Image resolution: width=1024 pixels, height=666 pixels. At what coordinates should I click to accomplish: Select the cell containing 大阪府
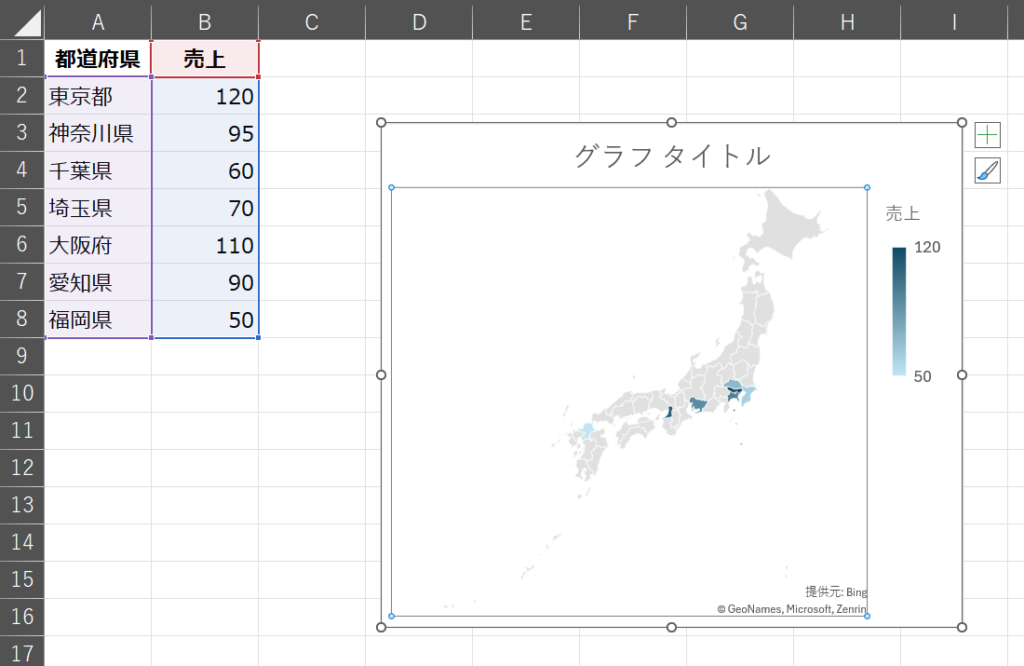98,245
